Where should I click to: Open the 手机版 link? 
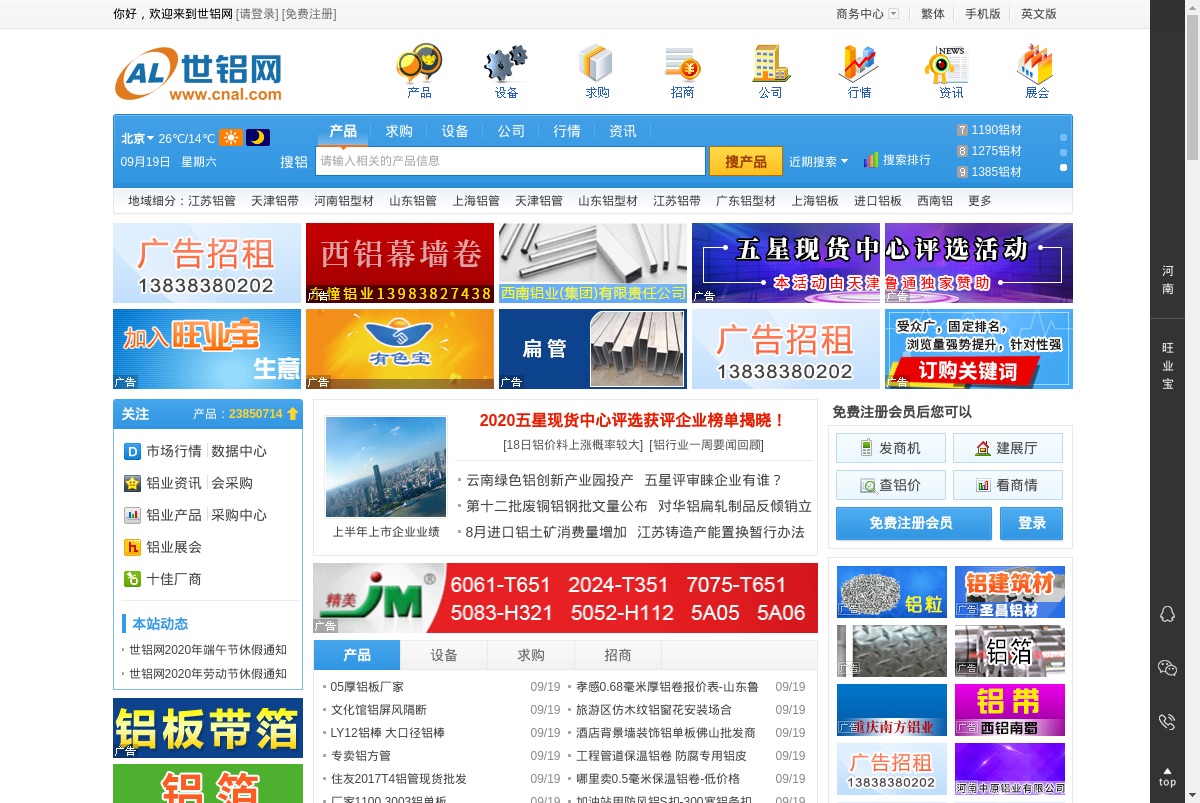[983, 14]
